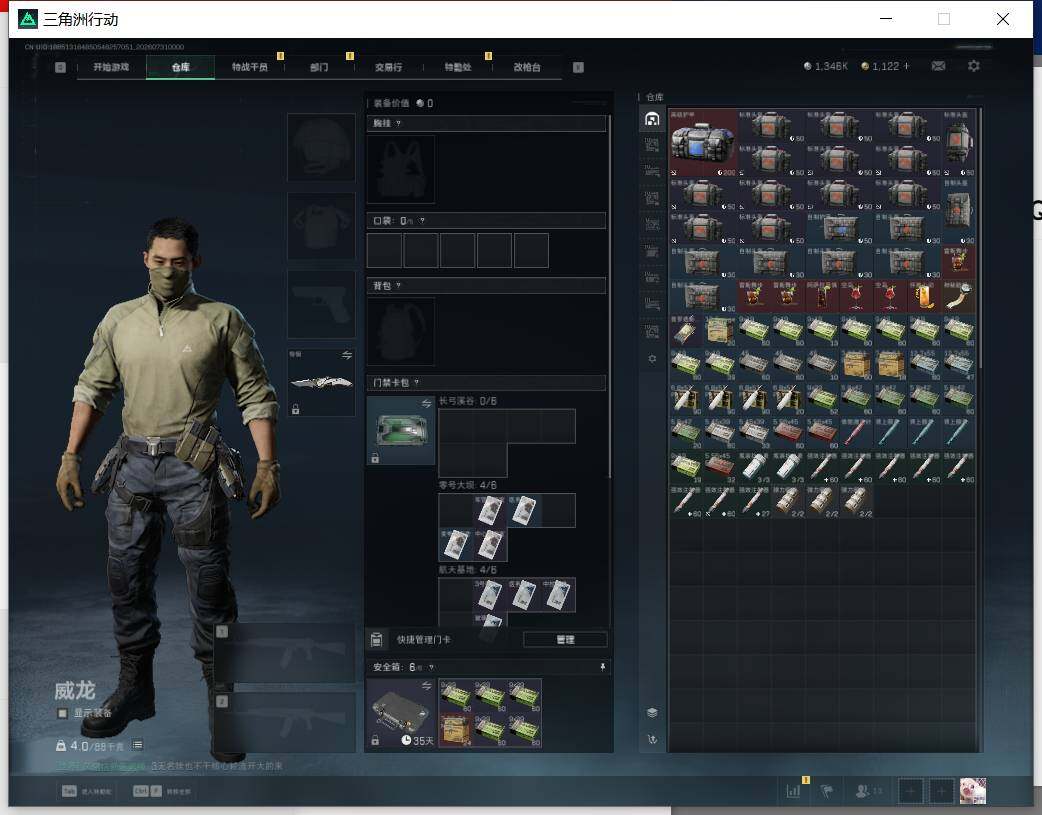Invite teammate with first plus slot
Image resolution: width=1042 pixels, height=815 pixels.
click(910, 791)
